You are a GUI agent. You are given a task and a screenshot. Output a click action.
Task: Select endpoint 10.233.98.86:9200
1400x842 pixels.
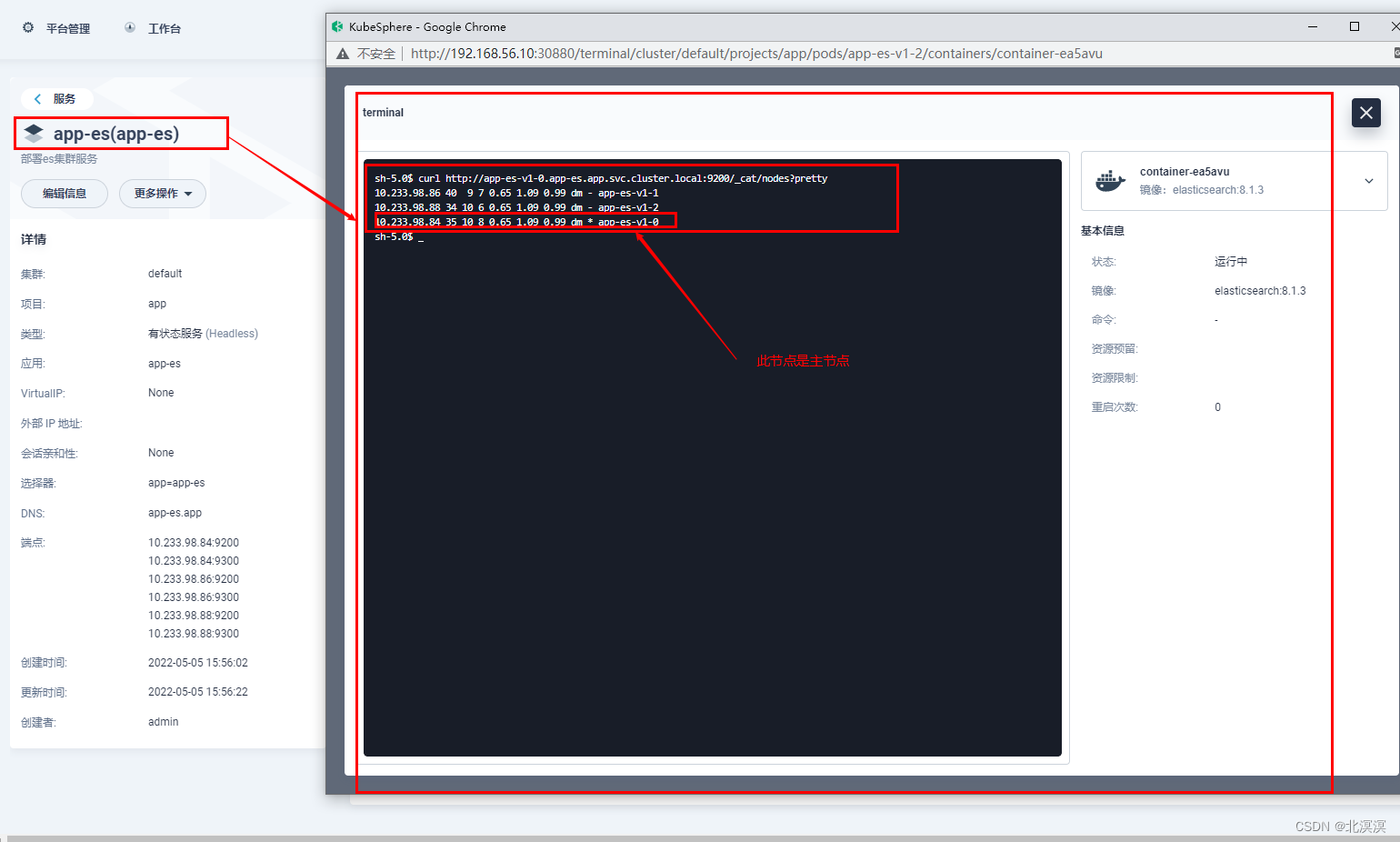click(x=194, y=579)
